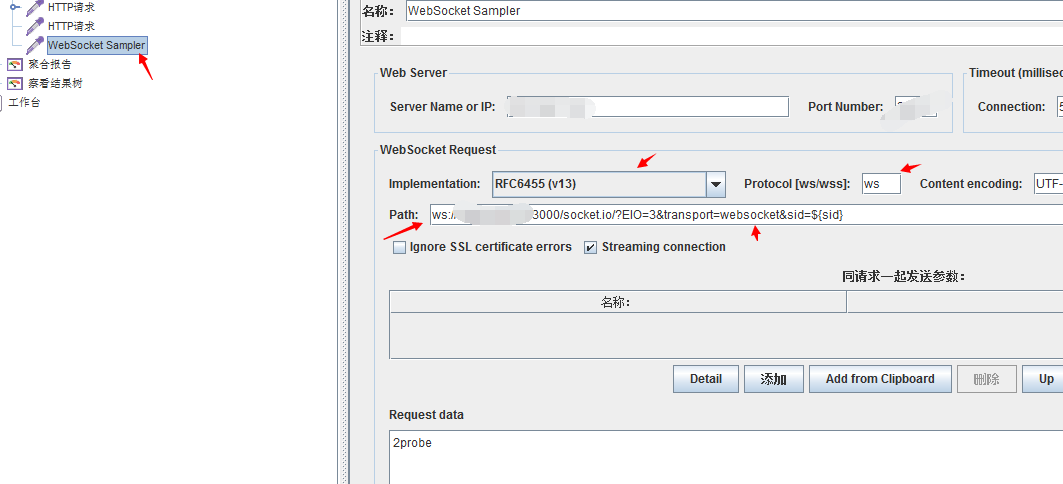Toggle the Streaming connection checkbox

tap(591, 247)
